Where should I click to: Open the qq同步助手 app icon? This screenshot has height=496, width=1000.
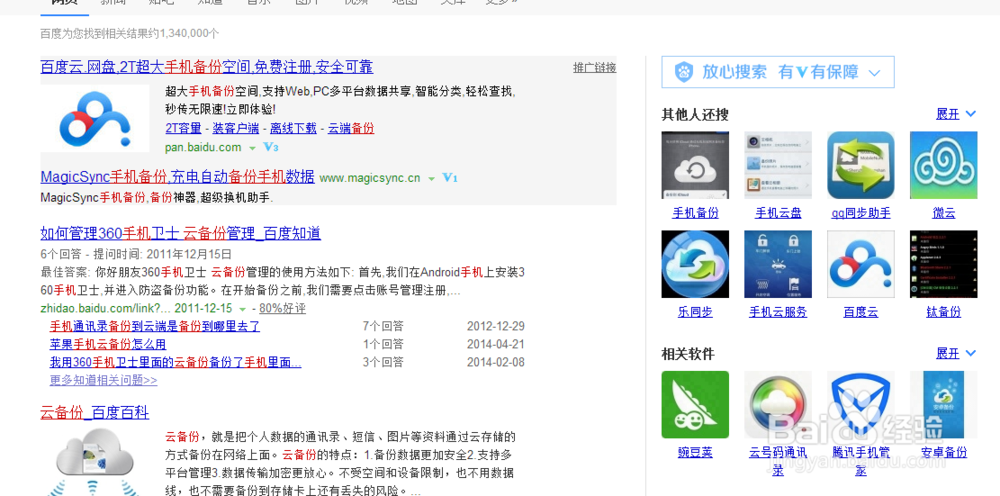pyautogui.click(x=861, y=165)
